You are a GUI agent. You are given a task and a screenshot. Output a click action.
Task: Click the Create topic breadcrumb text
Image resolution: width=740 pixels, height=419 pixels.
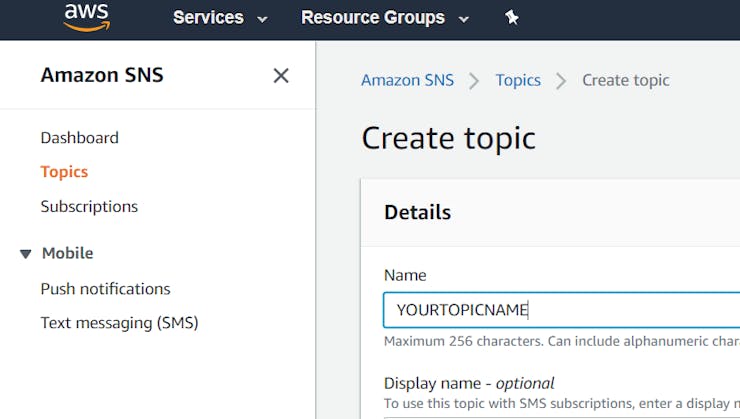click(x=626, y=80)
